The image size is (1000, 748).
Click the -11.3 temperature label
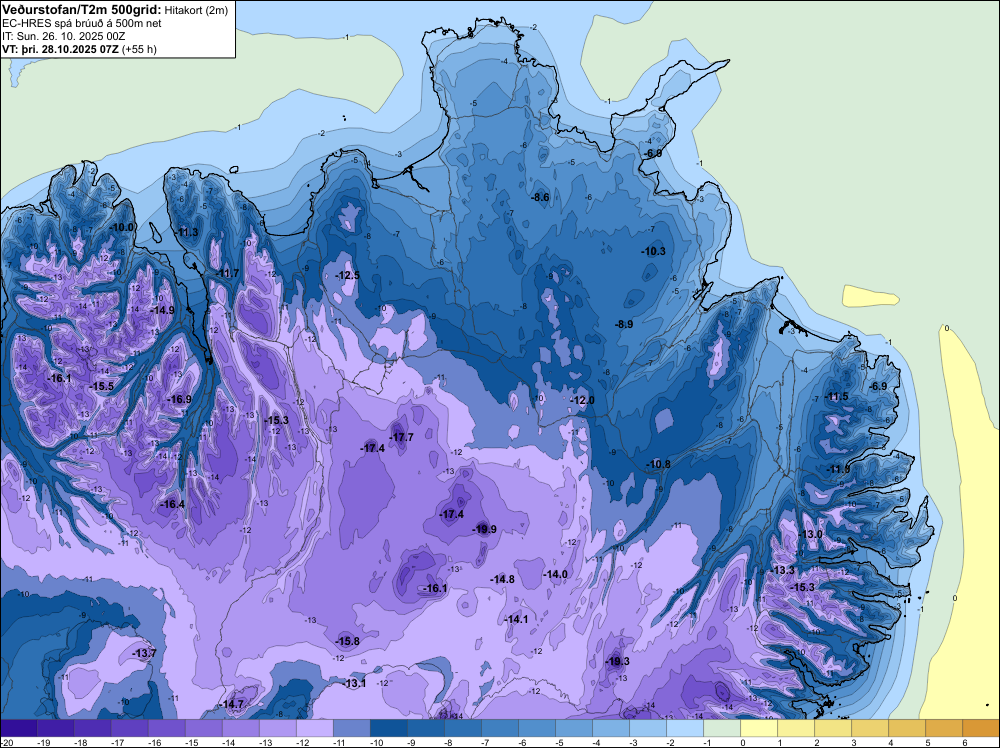coord(186,232)
